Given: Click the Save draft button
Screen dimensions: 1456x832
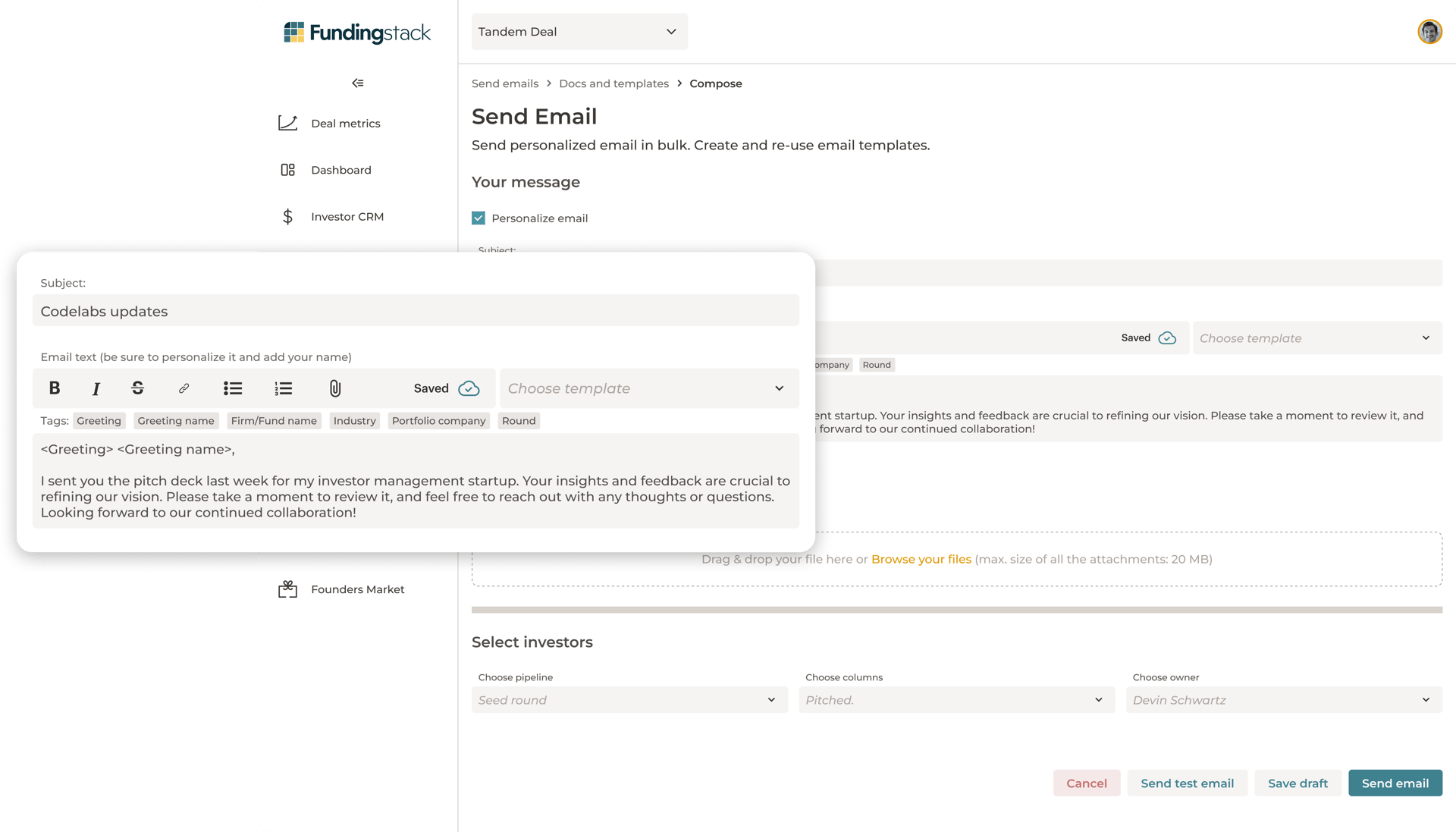Looking at the screenshot, I should 1297,783.
